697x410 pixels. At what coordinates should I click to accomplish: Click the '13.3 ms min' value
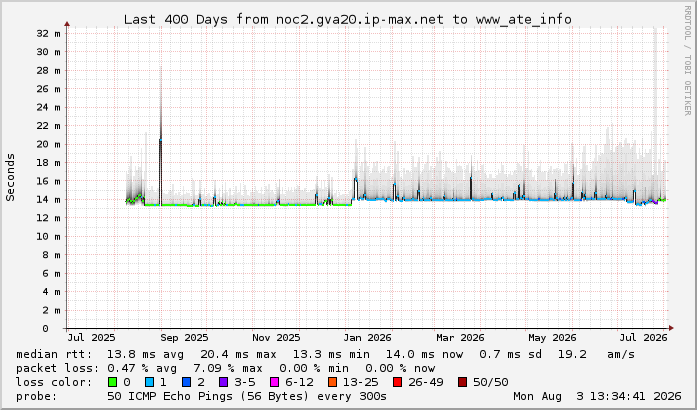click(x=331, y=354)
